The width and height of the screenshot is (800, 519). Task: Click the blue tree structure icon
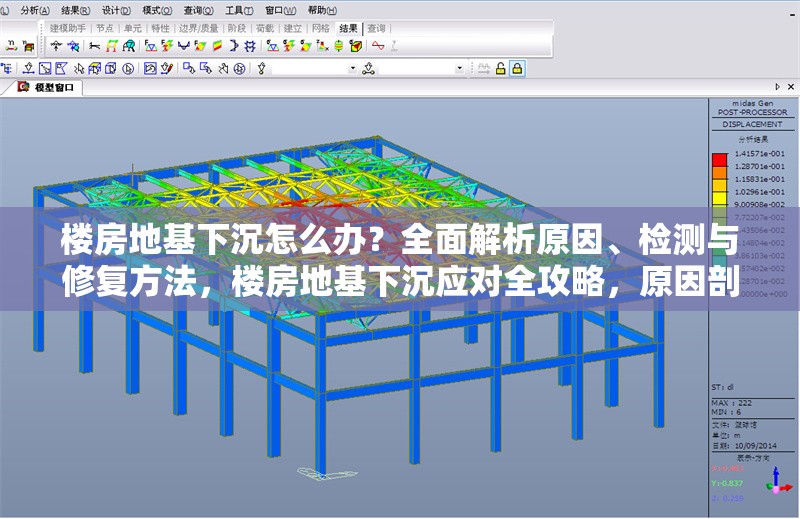click(6, 68)
